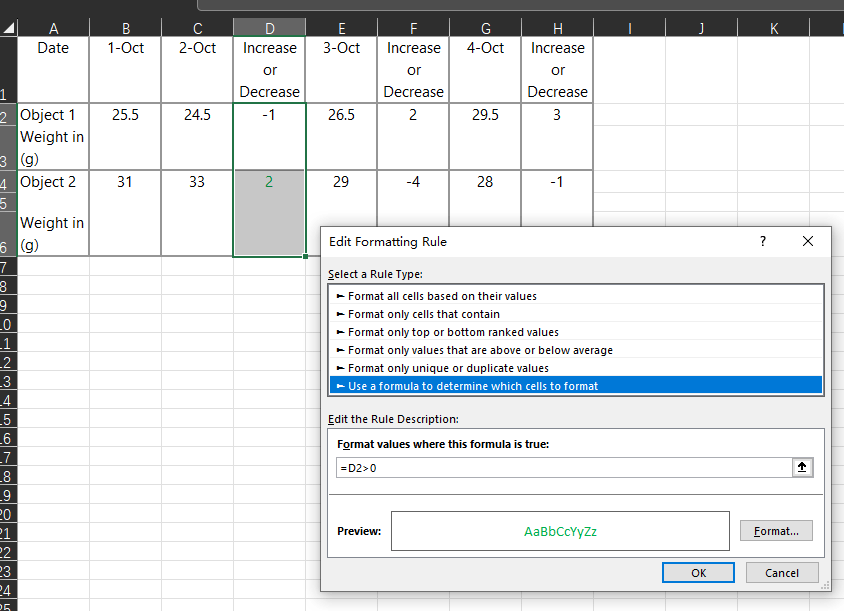Click the cell with value 25.5

[x=125, y=136]
